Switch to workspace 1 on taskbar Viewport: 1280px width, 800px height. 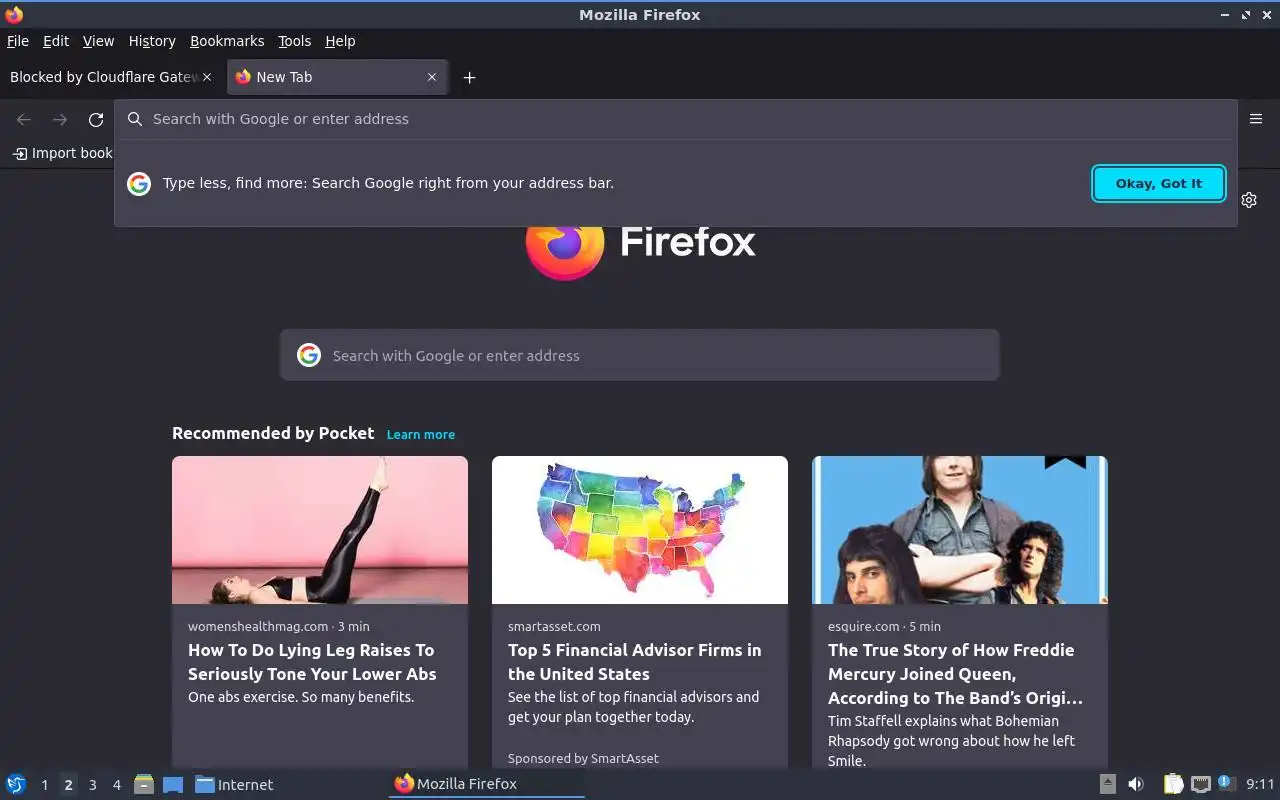(44, 785)
